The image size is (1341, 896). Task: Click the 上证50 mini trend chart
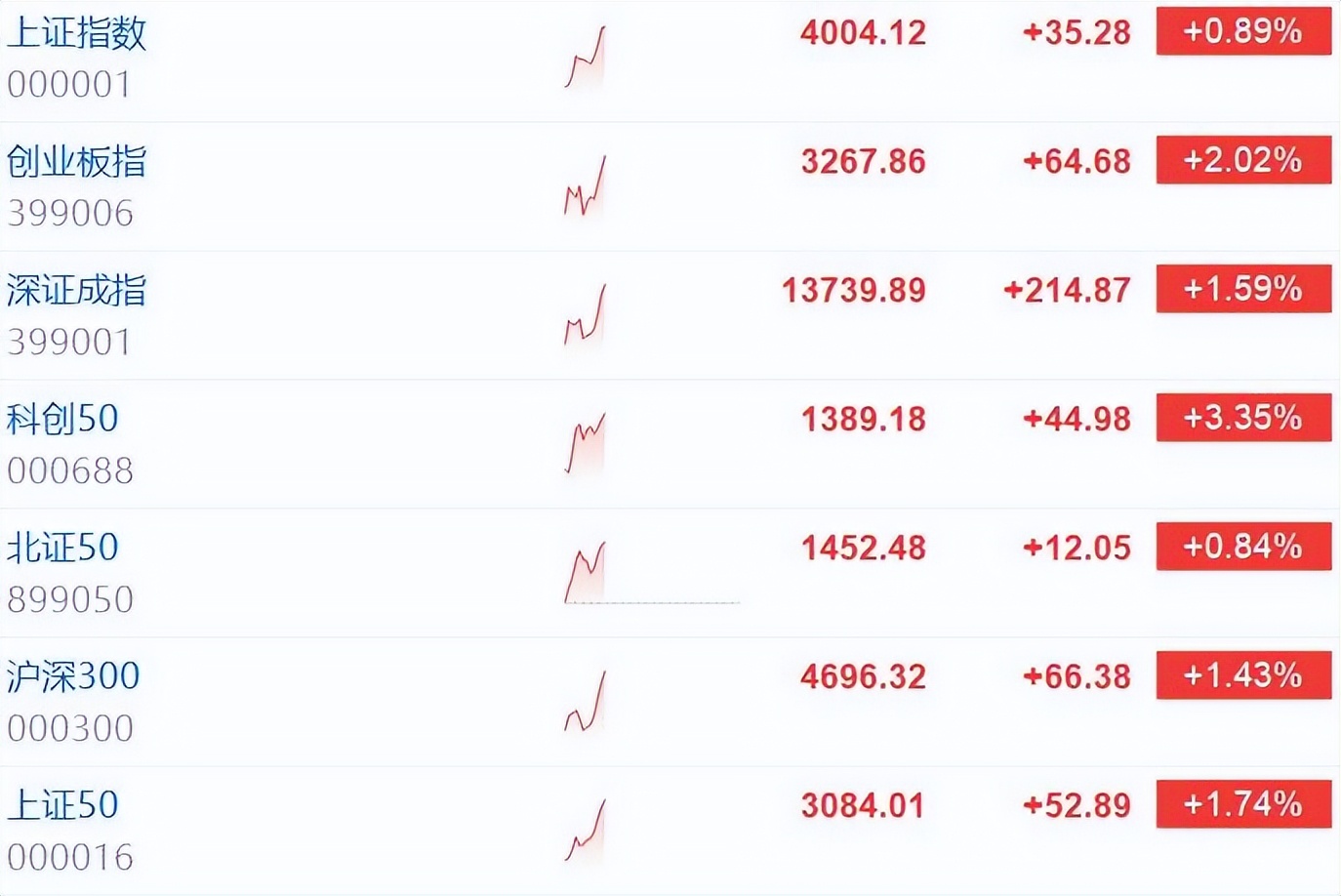pos(586,831)
